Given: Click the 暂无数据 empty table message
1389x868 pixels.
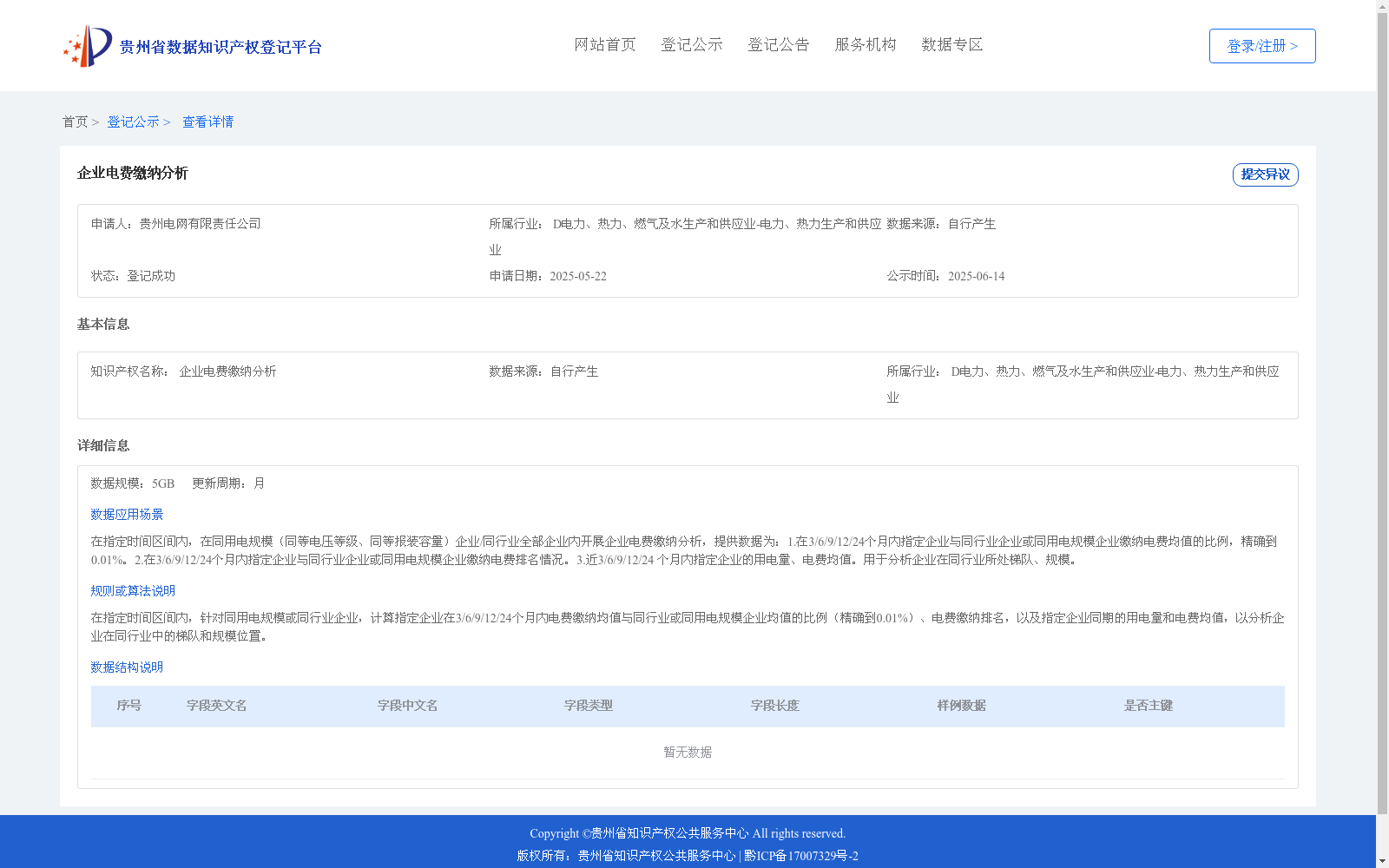Looking at the screenshot, I should (688, 753).
